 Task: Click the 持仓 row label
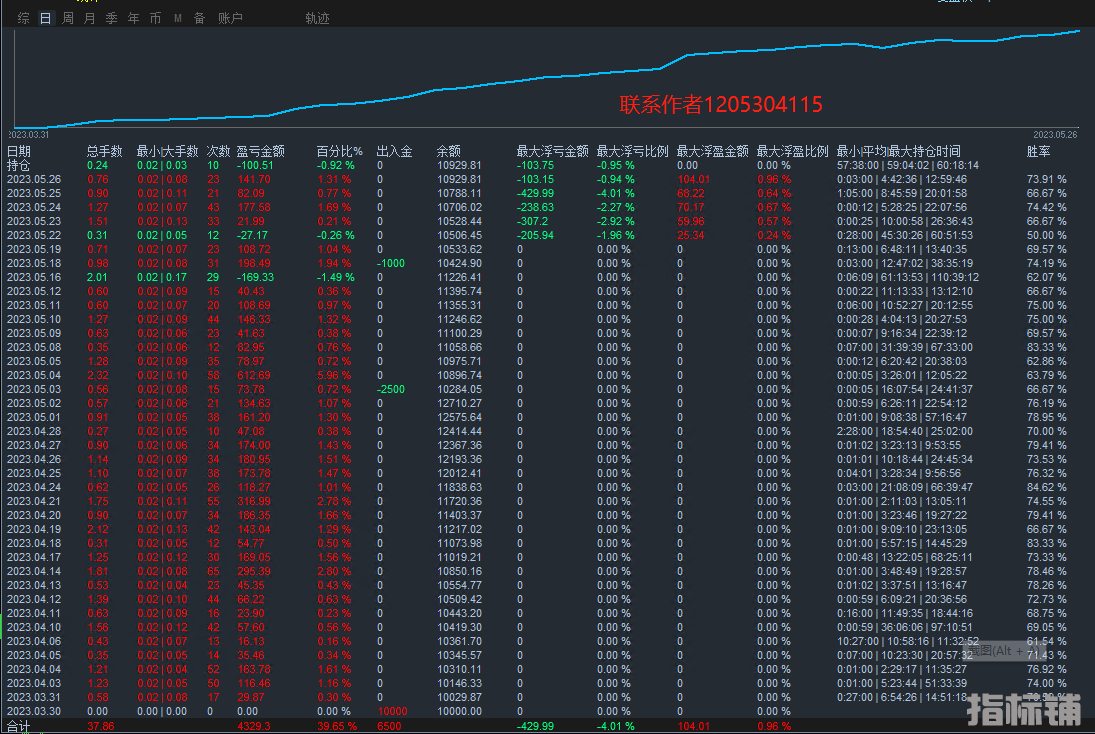click(x=19, y=166)
